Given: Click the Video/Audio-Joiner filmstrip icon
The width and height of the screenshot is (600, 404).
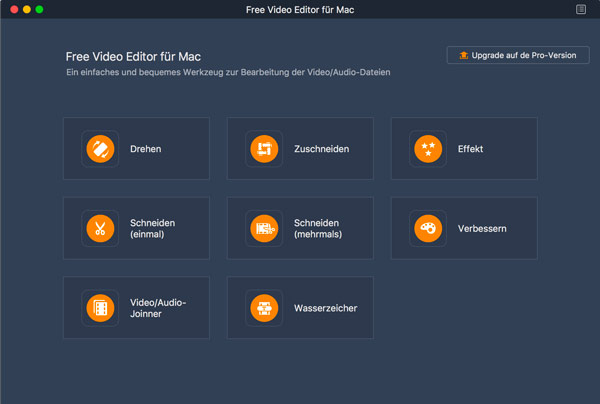Looking at the screenshot, I should coord(100,308).
